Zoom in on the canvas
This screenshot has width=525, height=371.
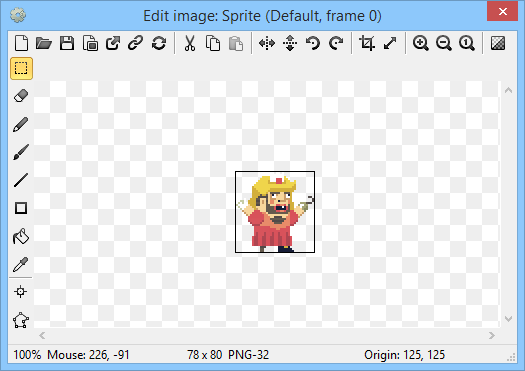point(421,43)
